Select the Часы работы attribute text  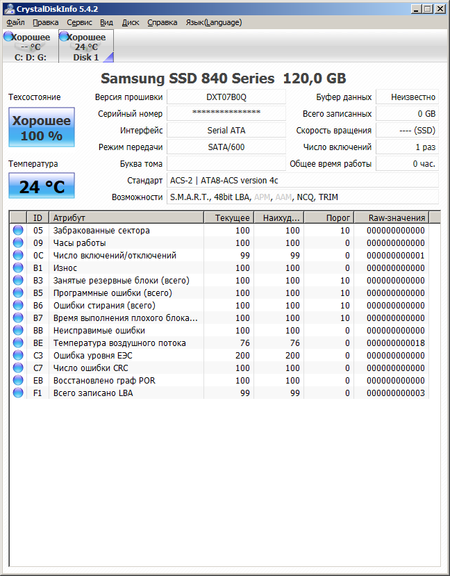point(79,243)
